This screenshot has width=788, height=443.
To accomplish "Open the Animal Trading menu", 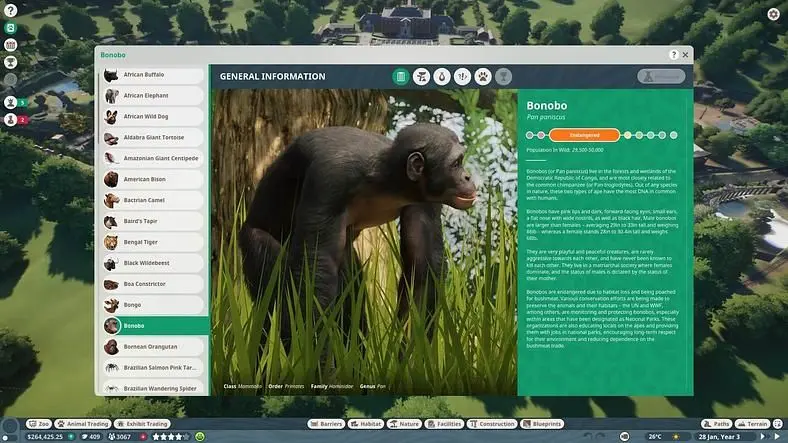I will click(x=83, y=424).
